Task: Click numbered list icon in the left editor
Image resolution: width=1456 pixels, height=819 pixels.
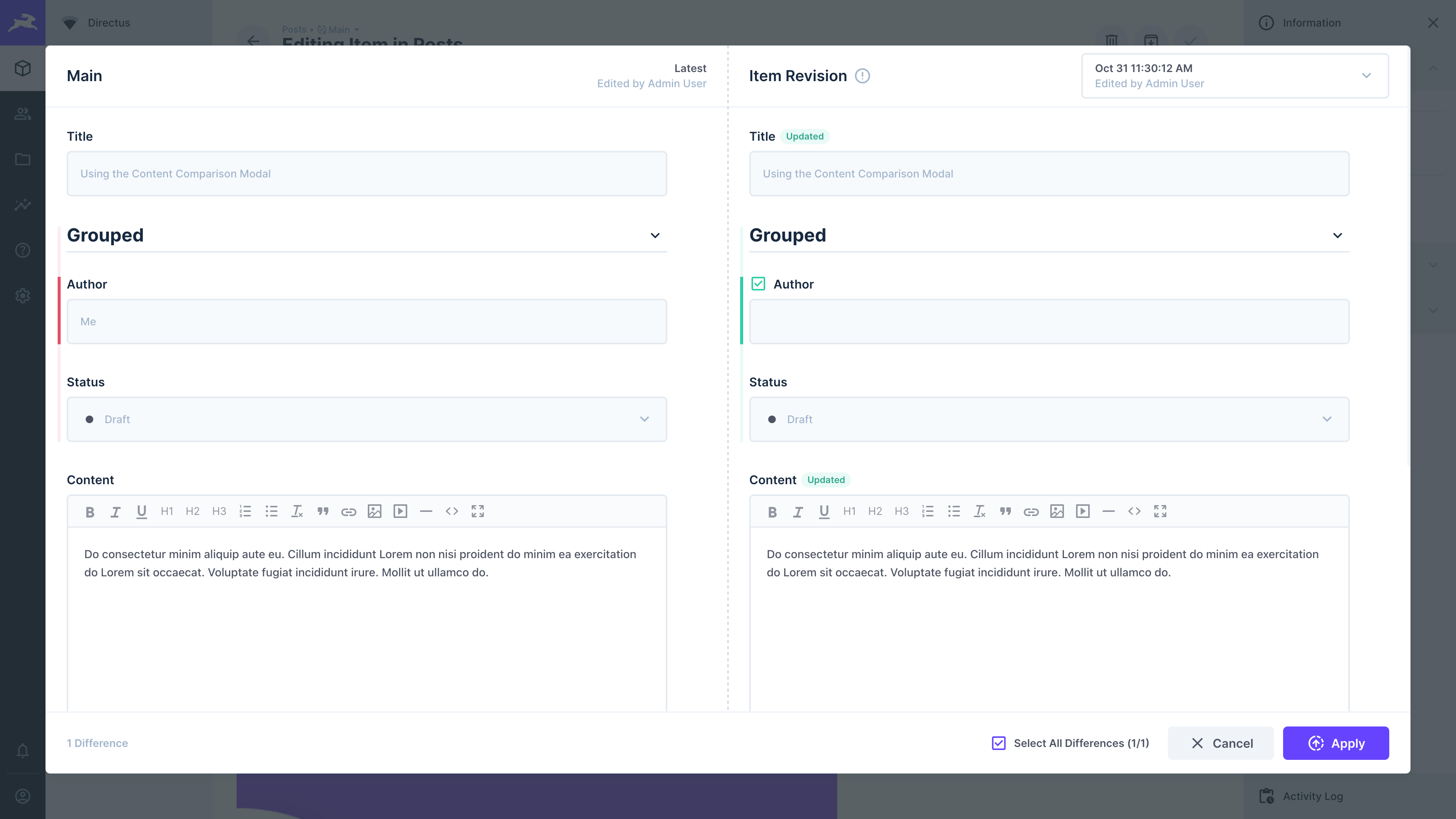Action: click(245, 511)
